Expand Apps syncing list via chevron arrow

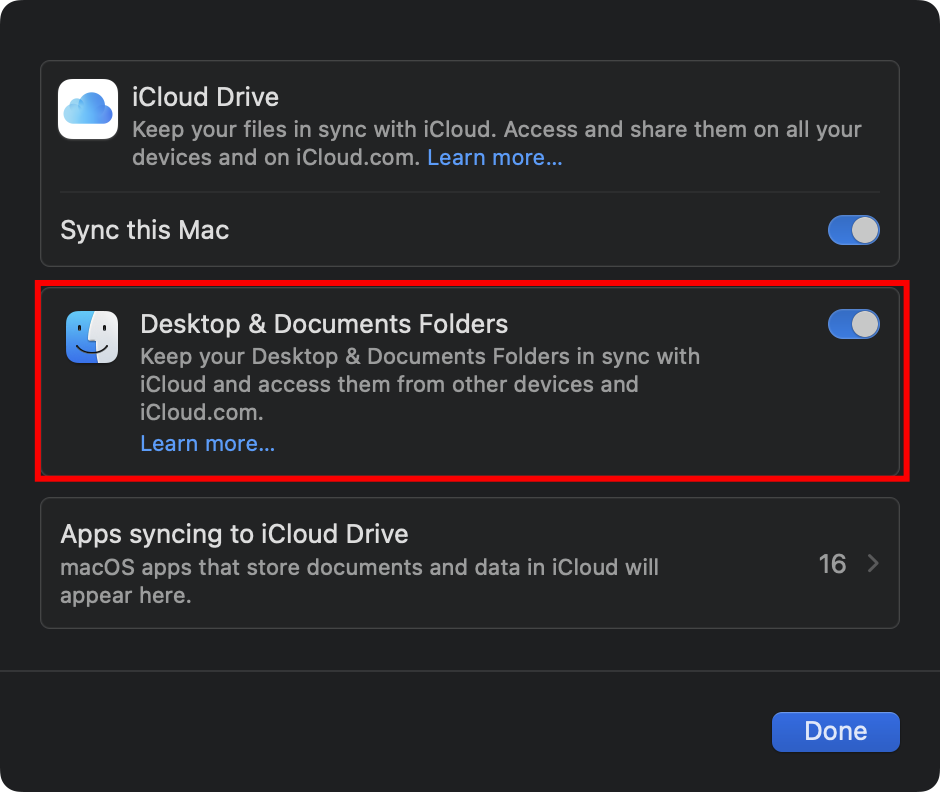[873, 564]
